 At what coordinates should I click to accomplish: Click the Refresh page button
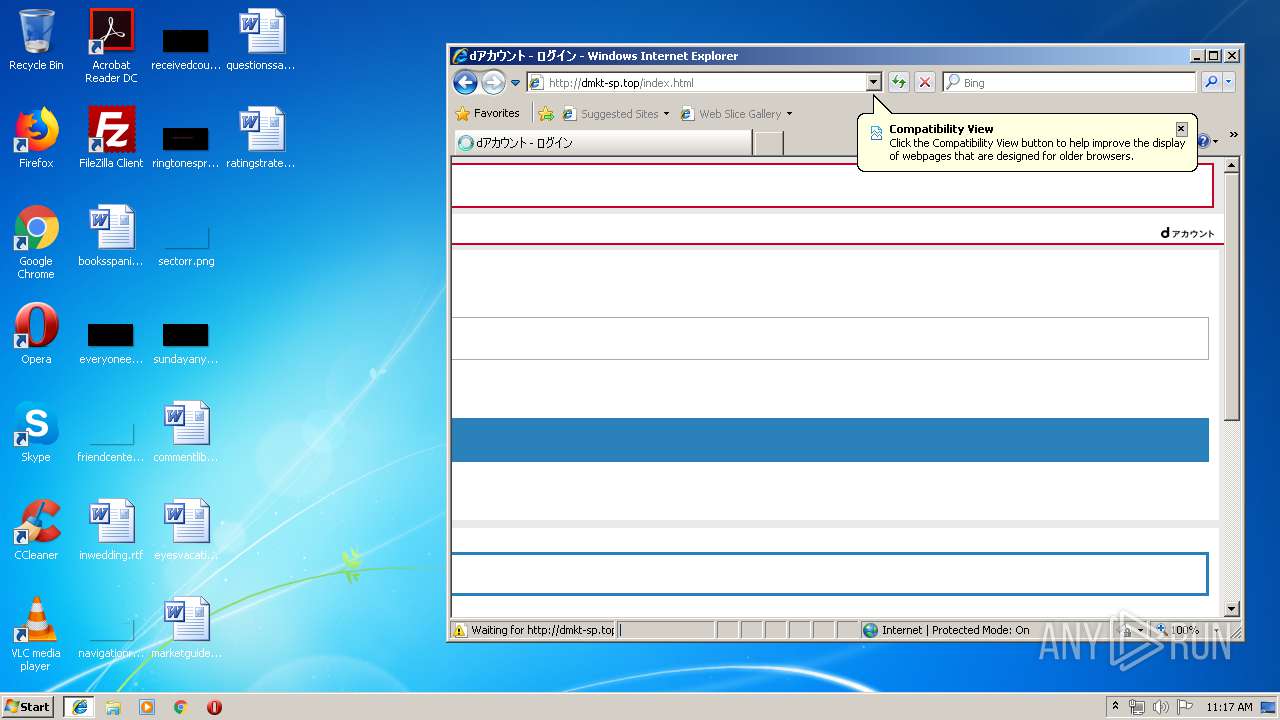point(899,82)
